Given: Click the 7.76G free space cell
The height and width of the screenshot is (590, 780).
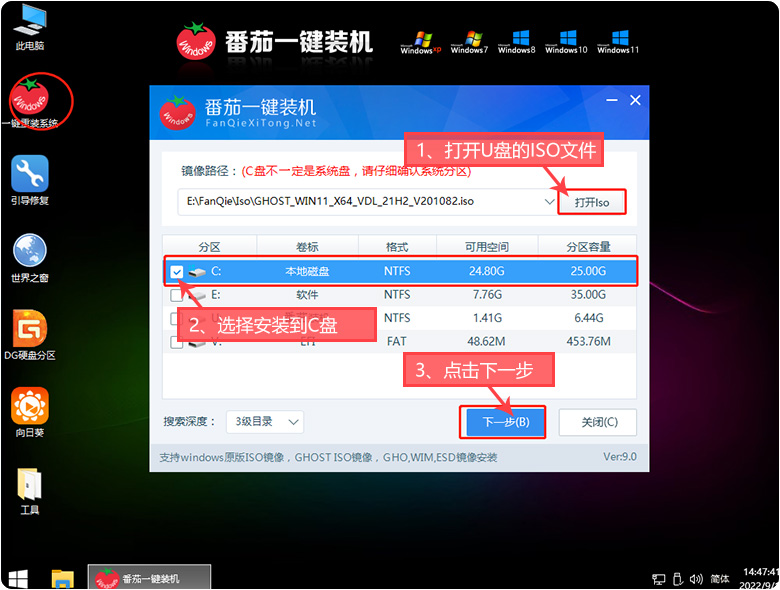Looking at the screenshot, I should click(488, 295).
